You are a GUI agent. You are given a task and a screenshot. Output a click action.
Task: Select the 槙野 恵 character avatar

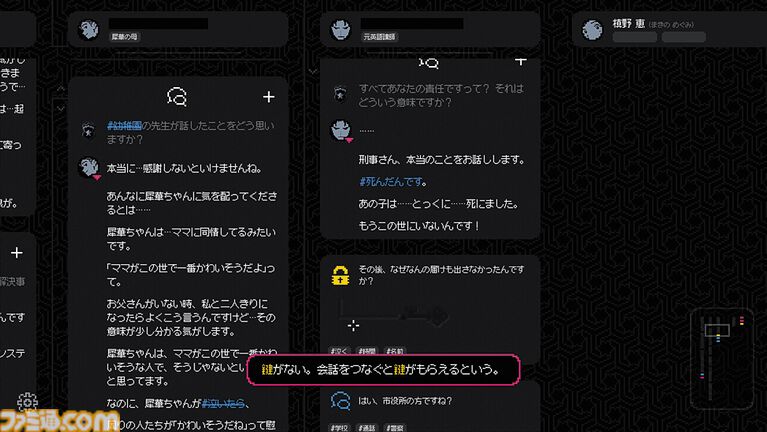coord(592,29)
